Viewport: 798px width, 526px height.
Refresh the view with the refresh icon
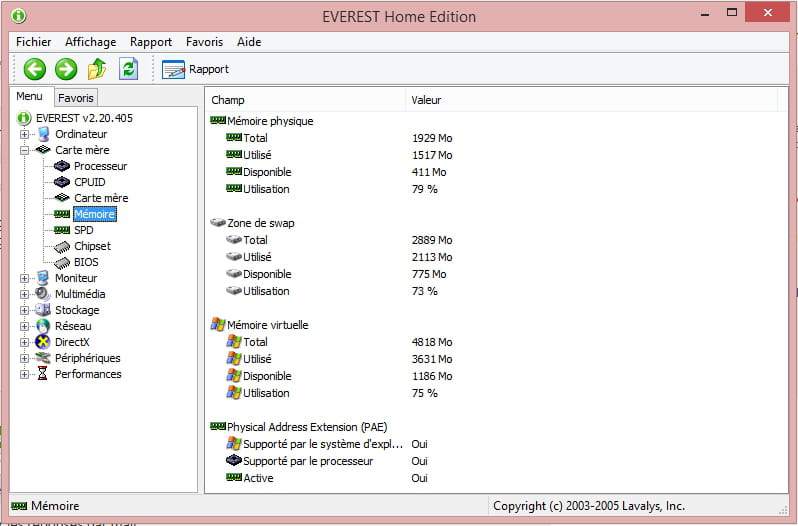129,69
